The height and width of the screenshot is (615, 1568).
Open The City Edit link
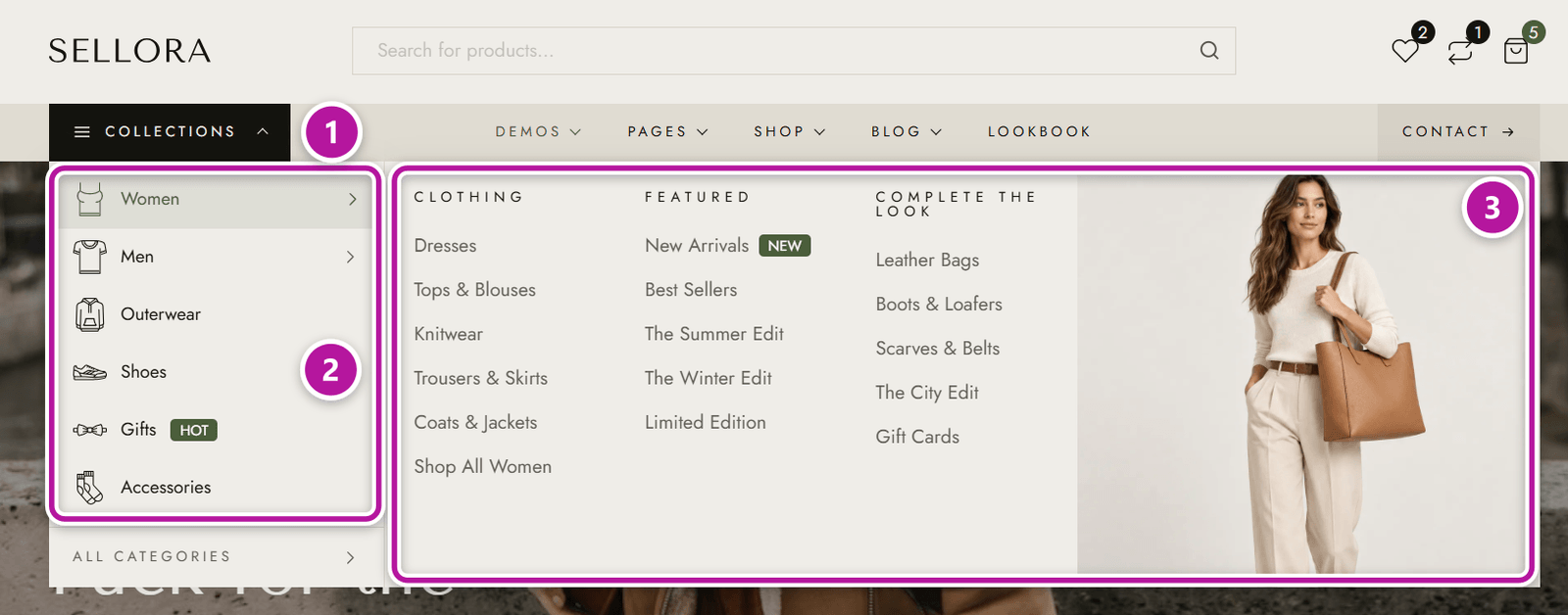(x=927, y=393)
